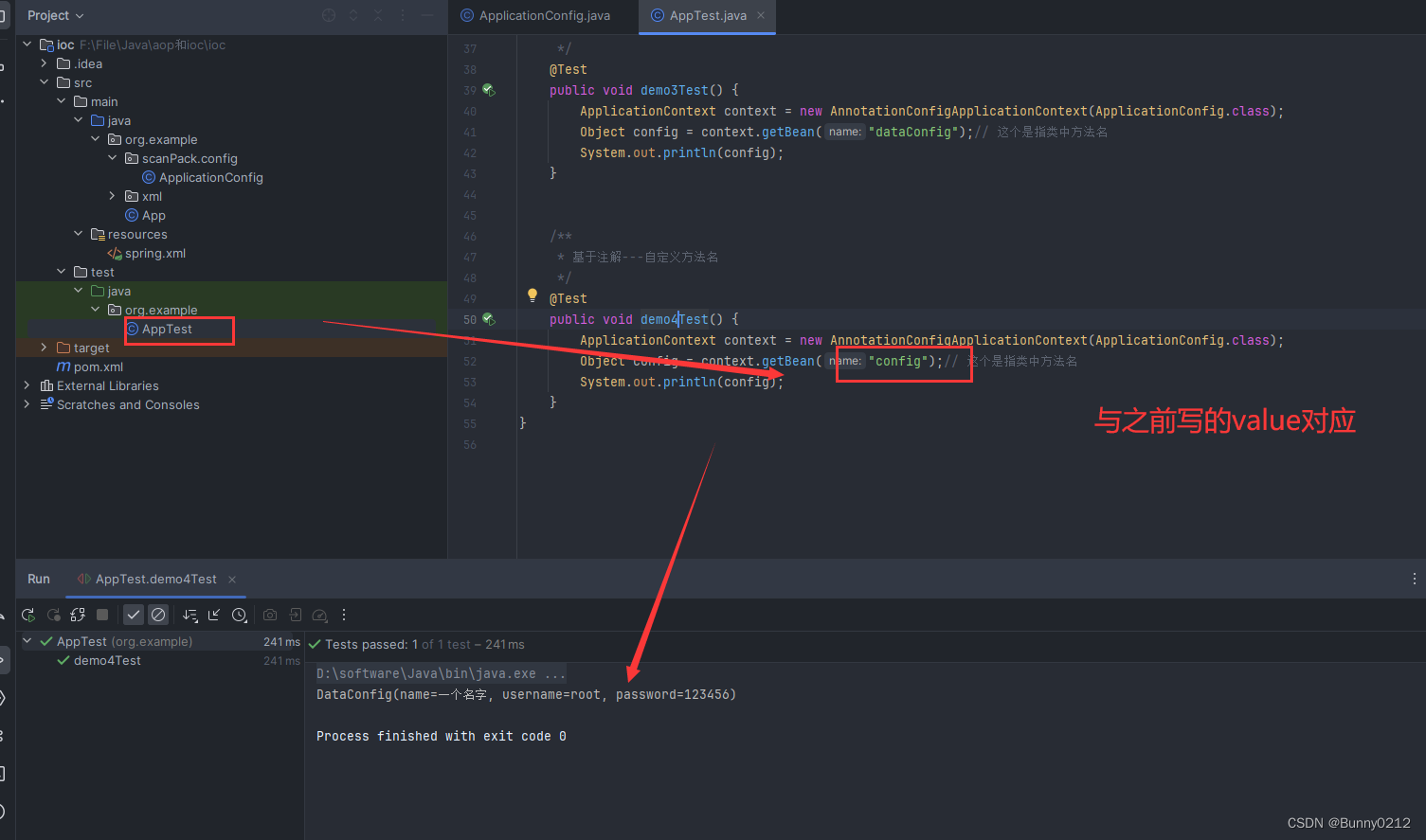This screenshot has height=840, width=1426.
Task: Click Select Opened File locate icon
Action: tap(329, 15)
